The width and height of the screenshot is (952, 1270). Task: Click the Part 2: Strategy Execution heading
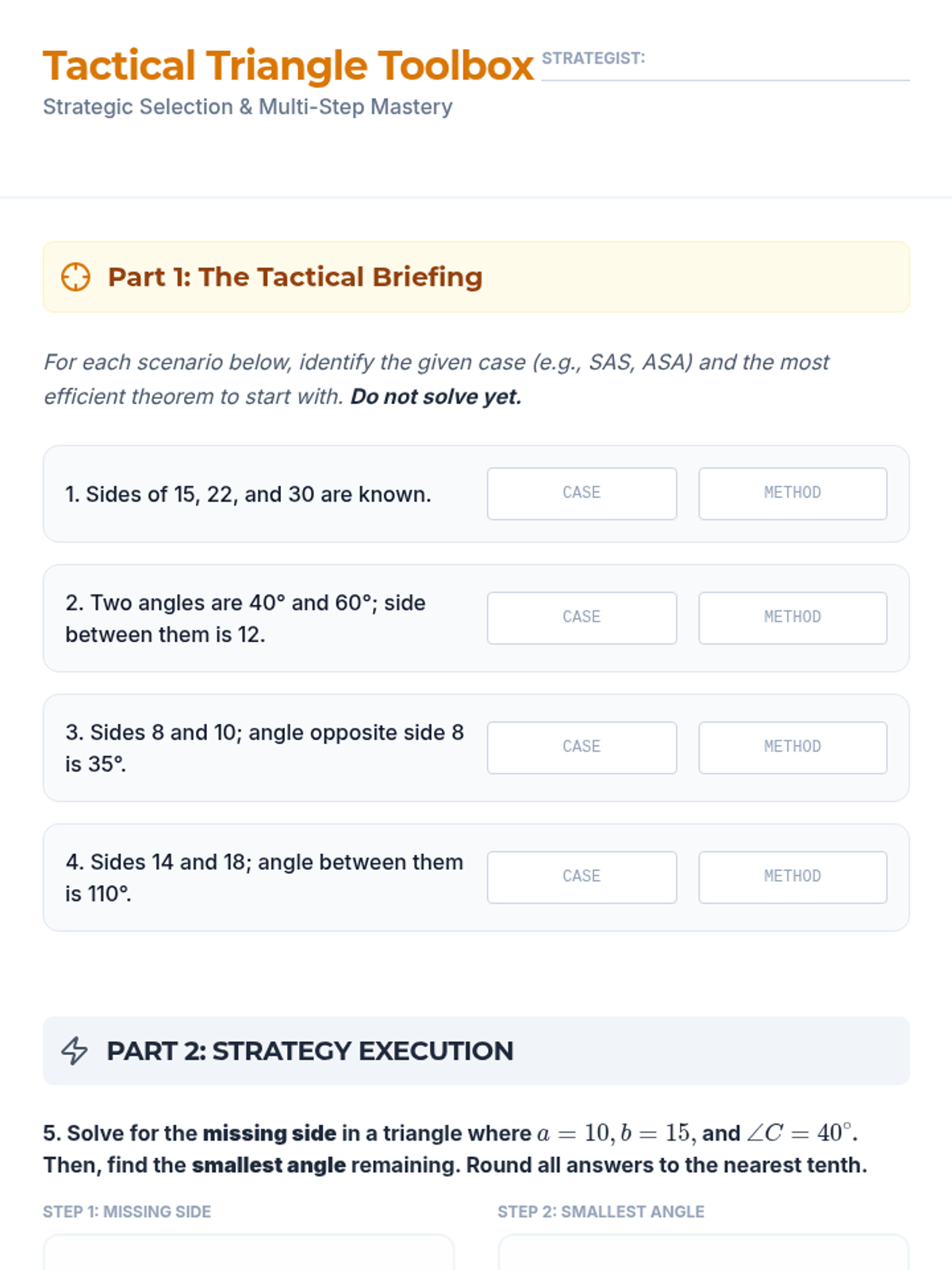[x=310, y=1051]
